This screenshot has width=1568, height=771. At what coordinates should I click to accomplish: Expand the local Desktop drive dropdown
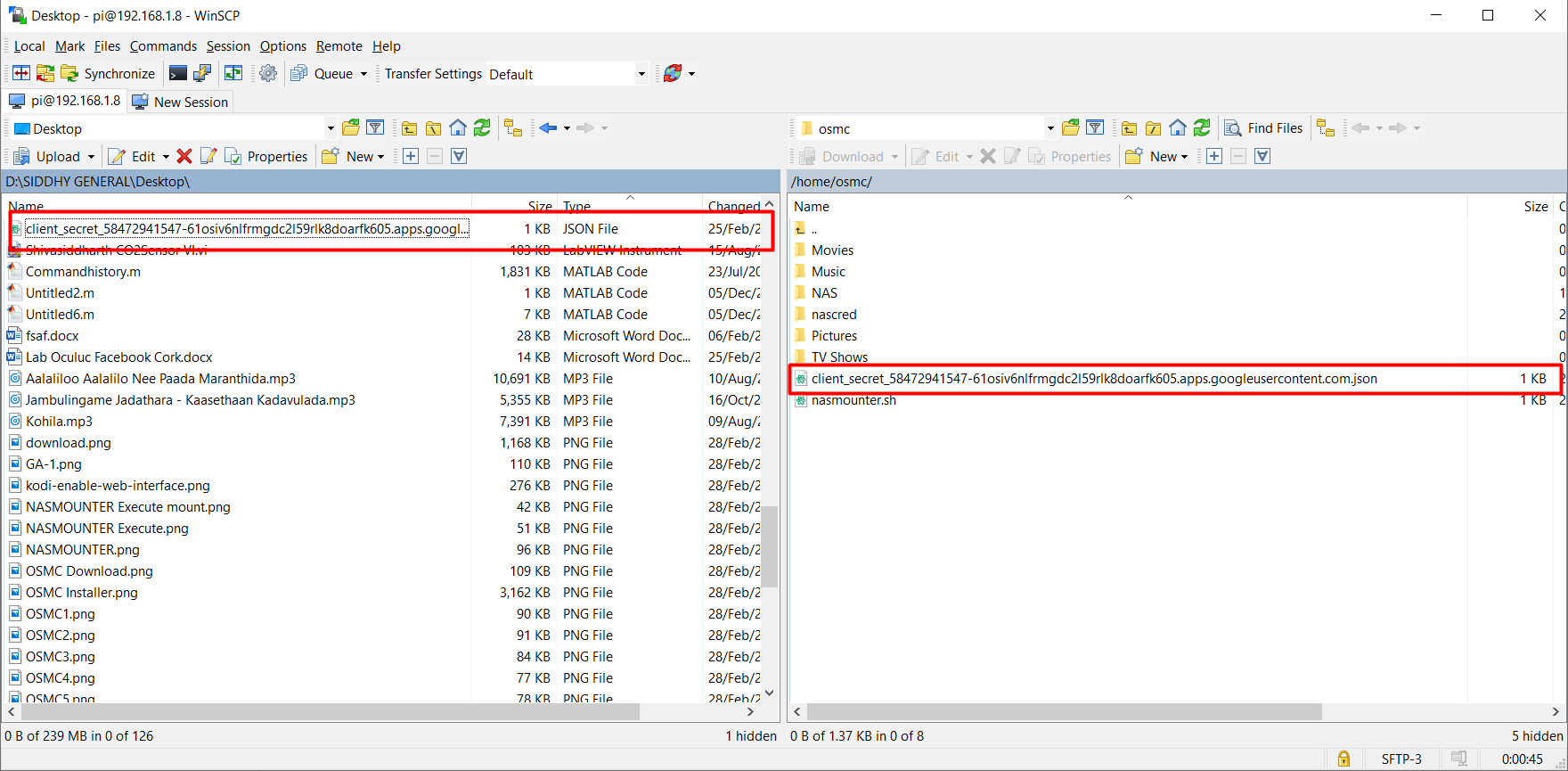(x=331, y=128)
